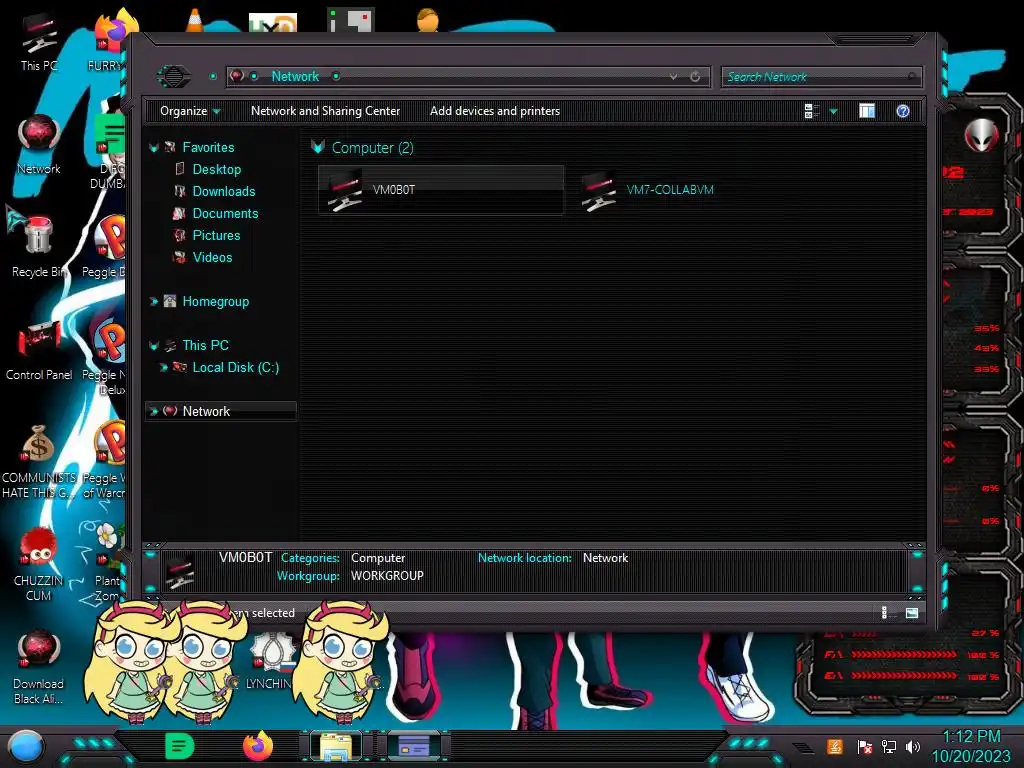
Task: Open the address bar history dropdown
Action: pos(673,76)
